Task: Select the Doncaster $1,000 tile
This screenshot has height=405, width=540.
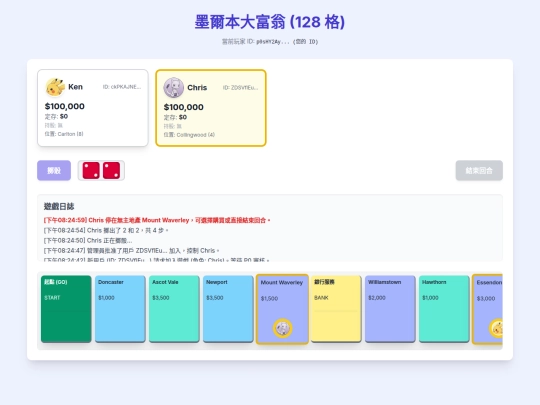Action: coord(120,309)
